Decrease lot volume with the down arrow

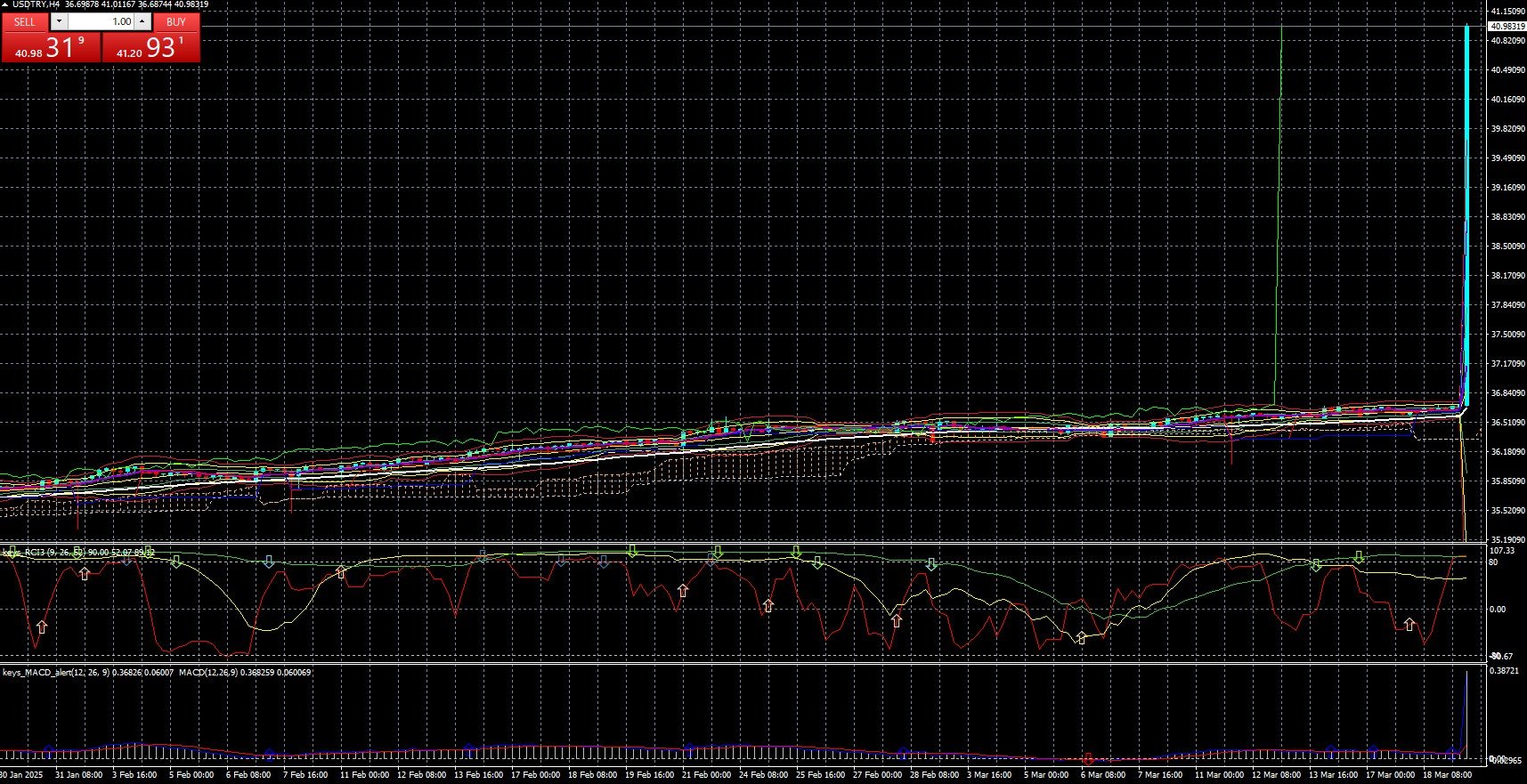pyautogui.click(x=59, y=21)
